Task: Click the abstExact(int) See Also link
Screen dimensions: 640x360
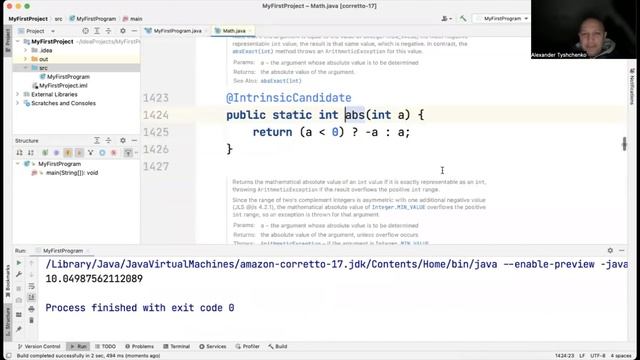Action: 281,81
